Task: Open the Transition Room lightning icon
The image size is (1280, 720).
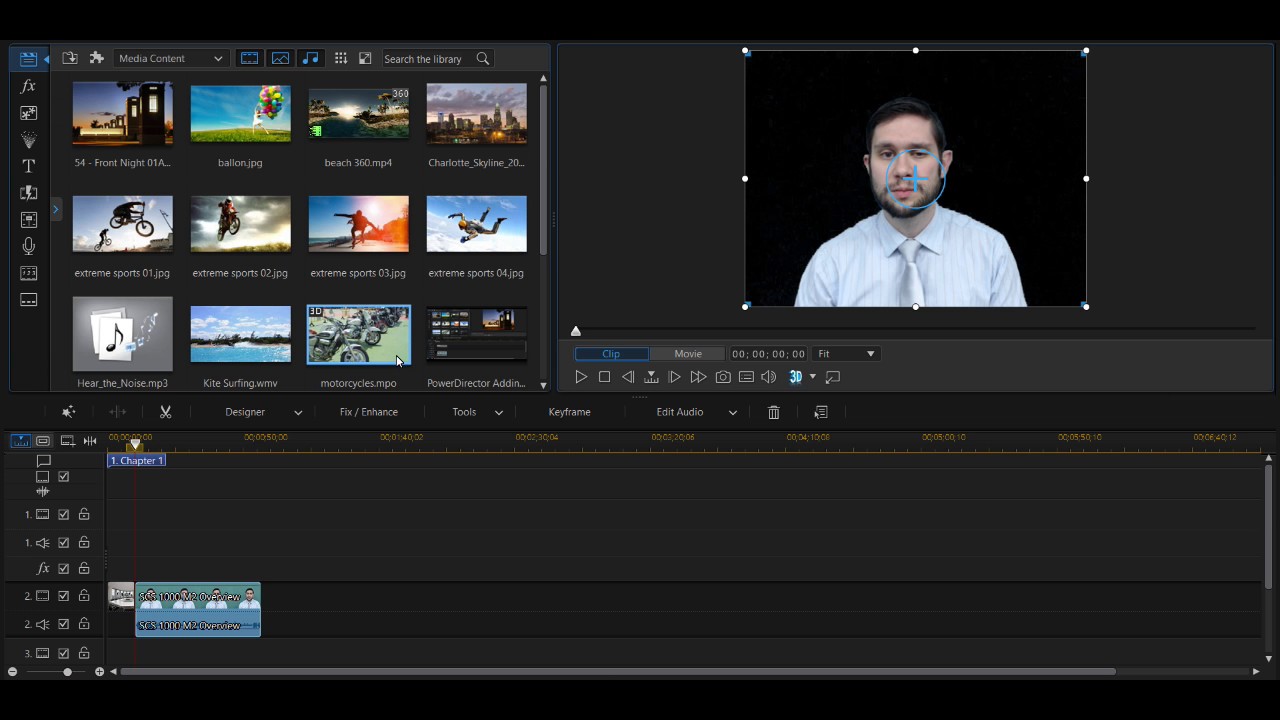Action: [x=28, y=193]
